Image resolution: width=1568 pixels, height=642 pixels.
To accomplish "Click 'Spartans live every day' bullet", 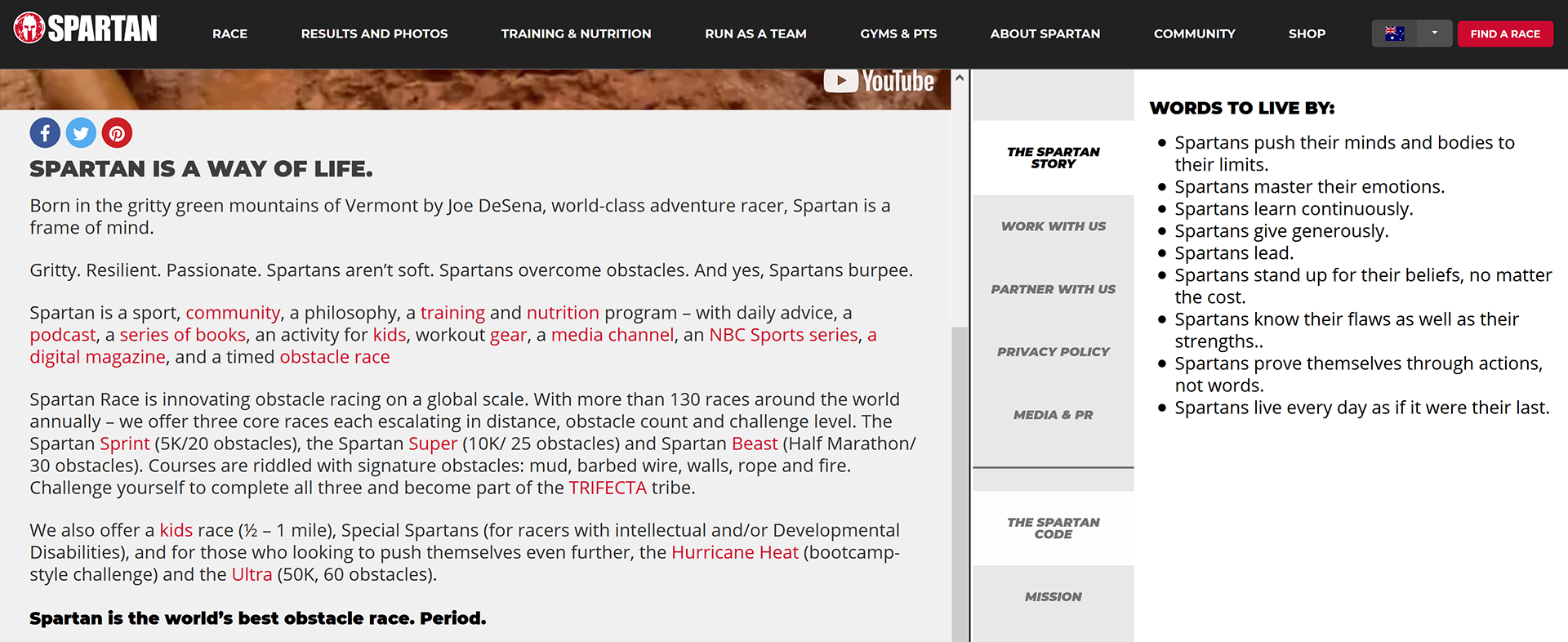I will pos(1361,408).
